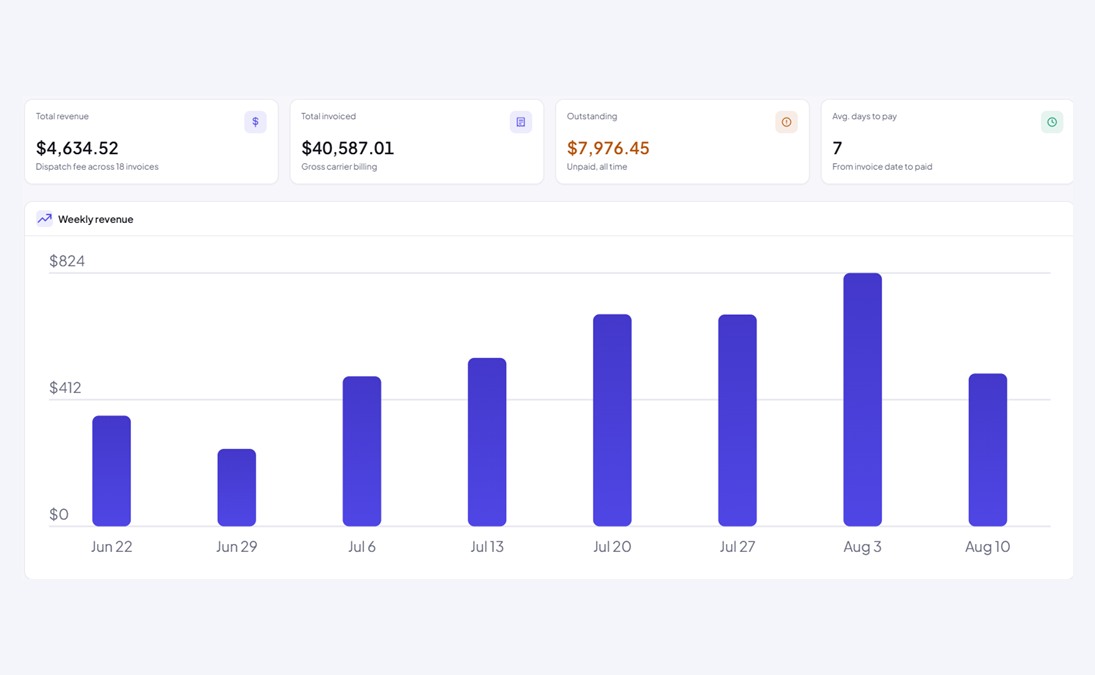Click the 'Aug 3' x-axis label
Screen dimensions: 1095x675
862,547
